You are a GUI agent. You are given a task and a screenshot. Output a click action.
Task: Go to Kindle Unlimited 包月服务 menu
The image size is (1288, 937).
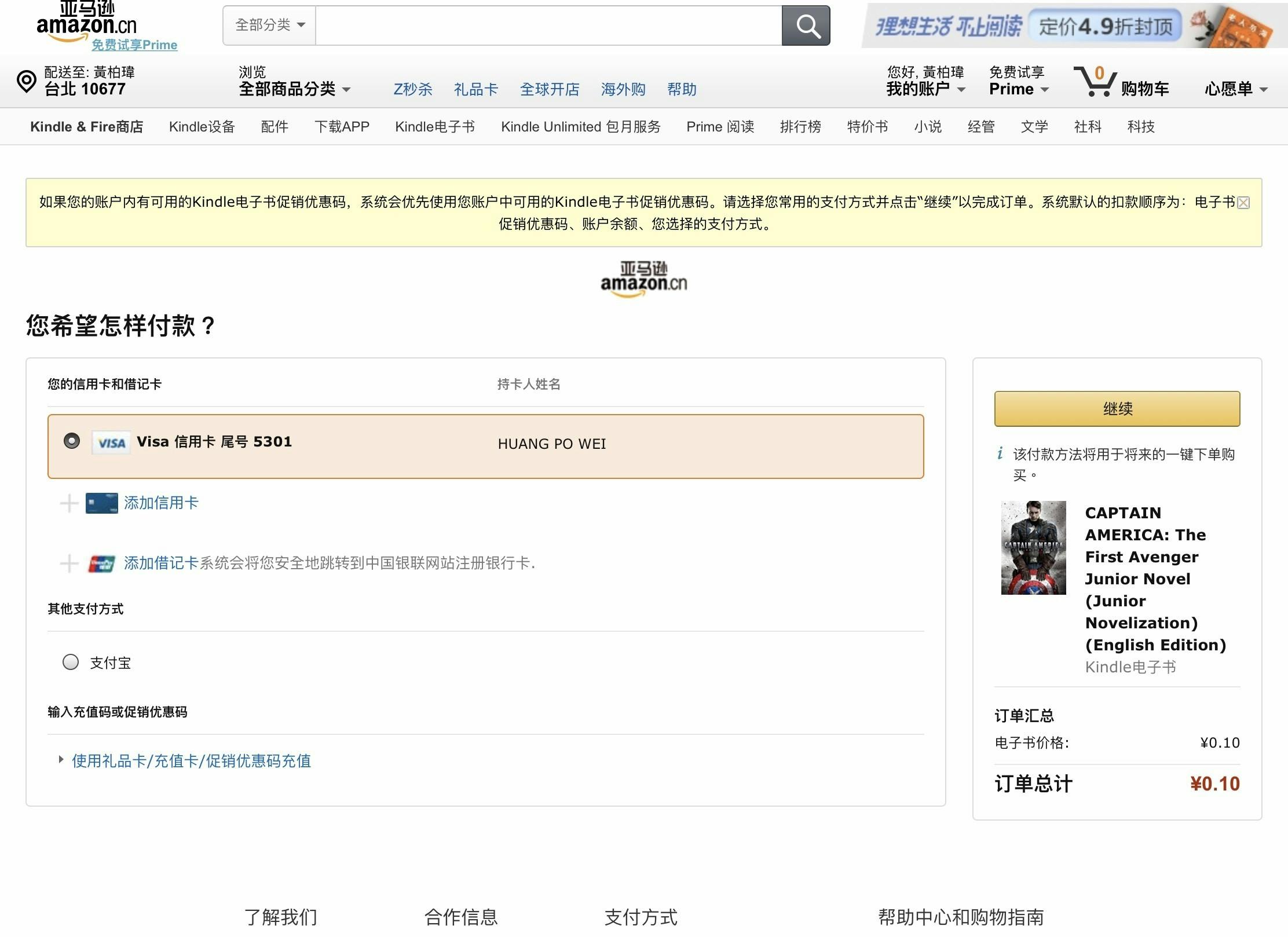click(x=580, y=127)
